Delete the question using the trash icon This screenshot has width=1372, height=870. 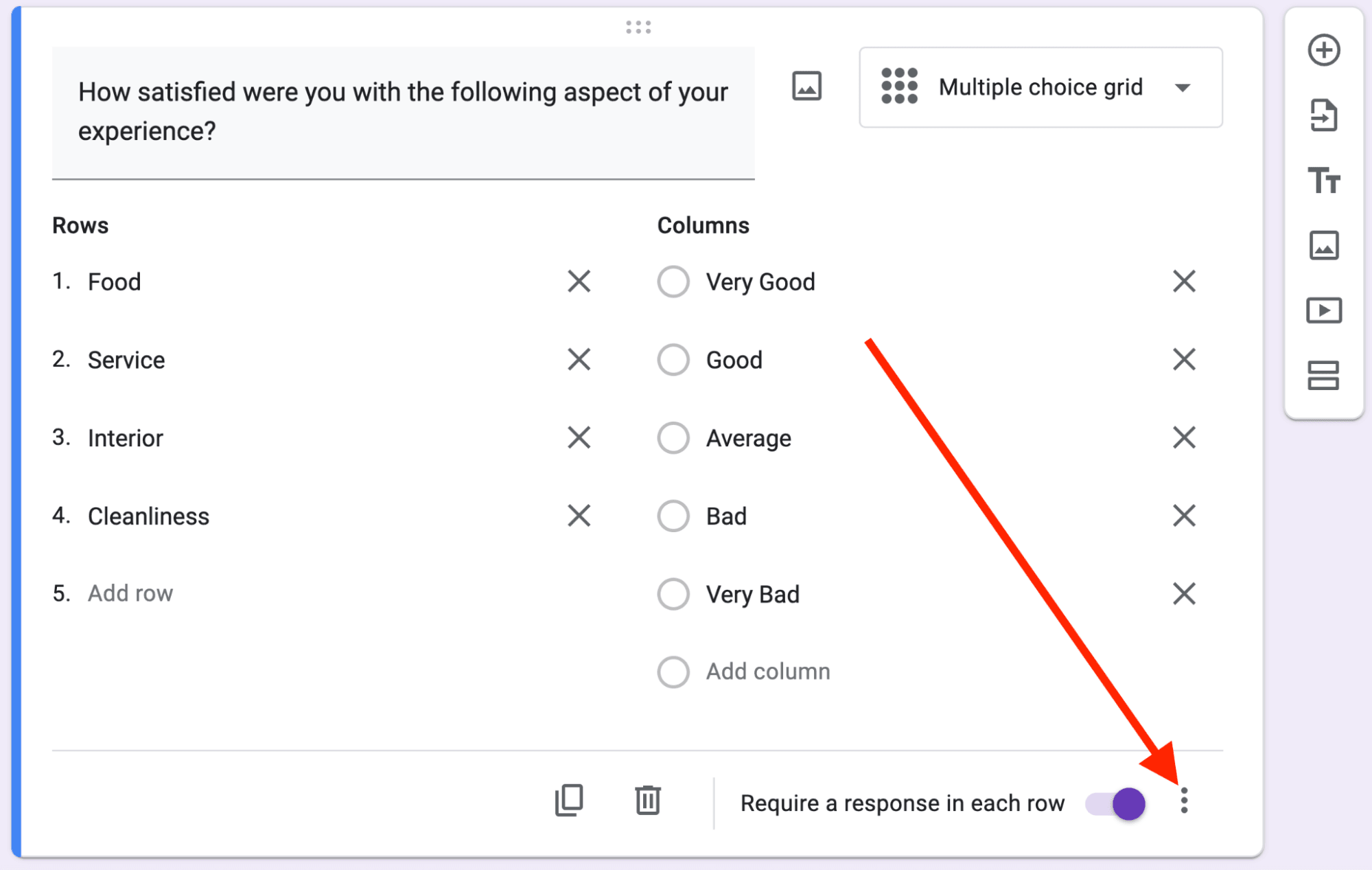coord(646,801)
